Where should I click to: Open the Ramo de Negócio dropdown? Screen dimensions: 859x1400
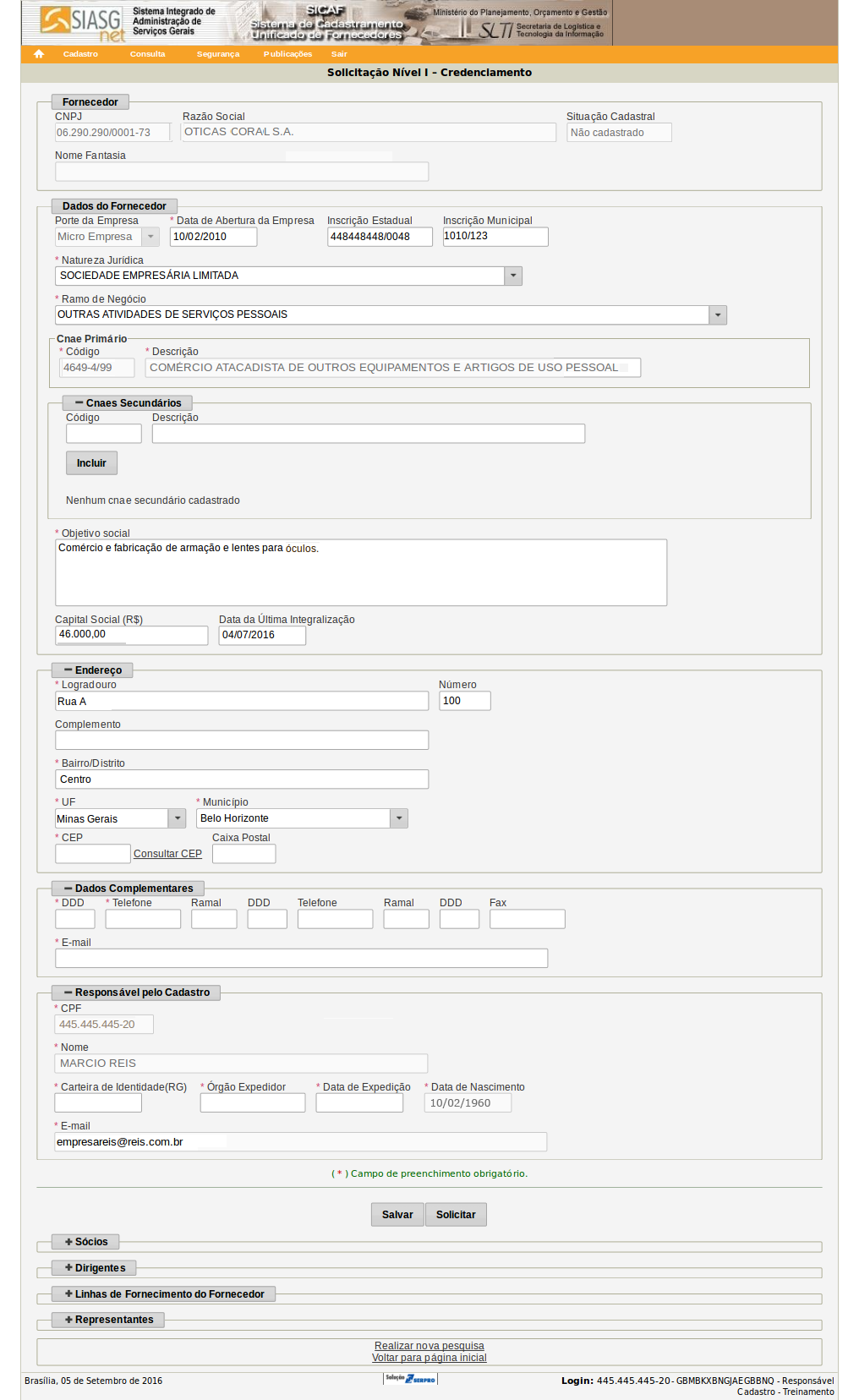(x=718, y=314)
